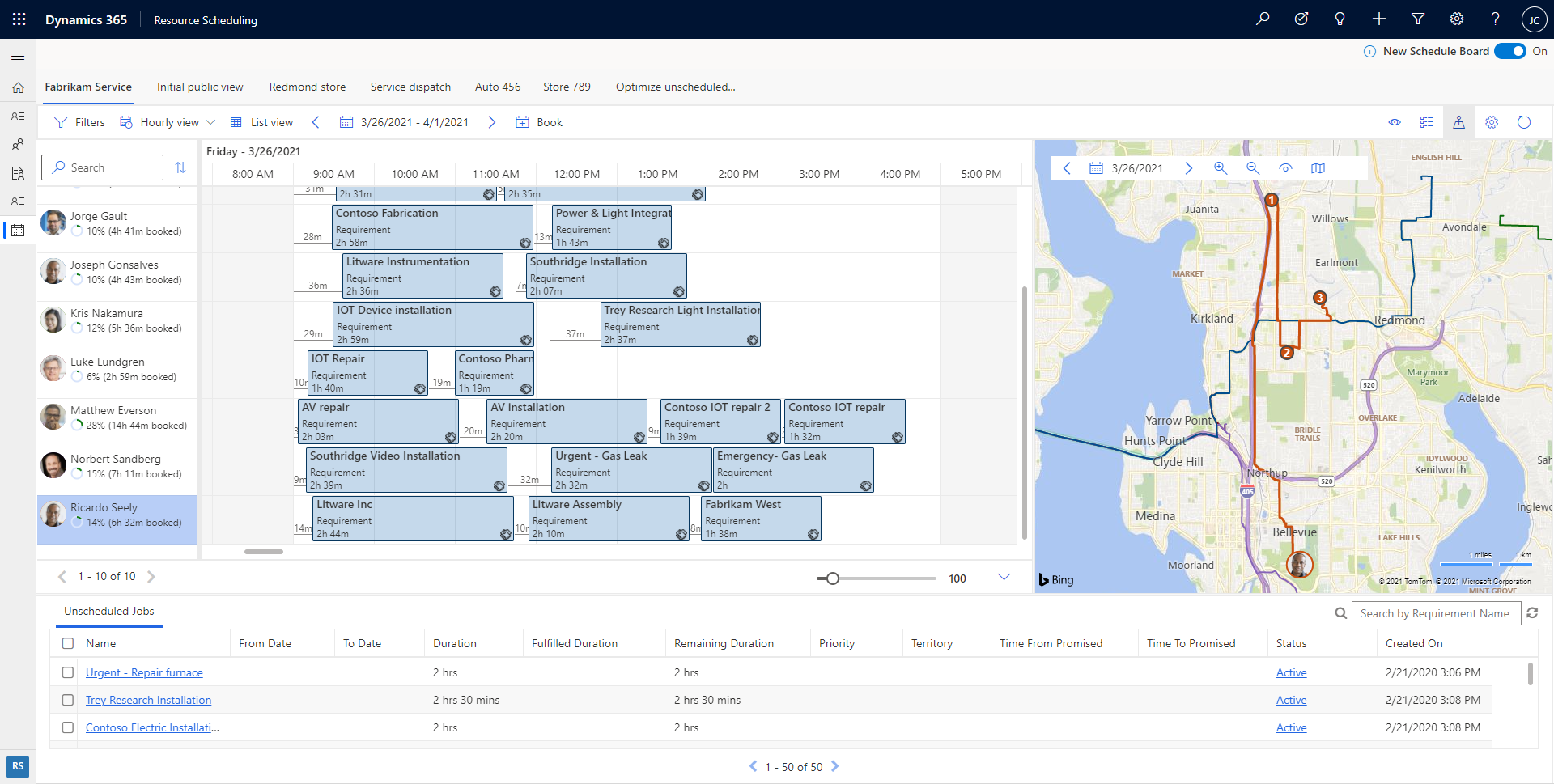Go to previous date range on board
This screenshot has height=784, width=1554.
316,122
